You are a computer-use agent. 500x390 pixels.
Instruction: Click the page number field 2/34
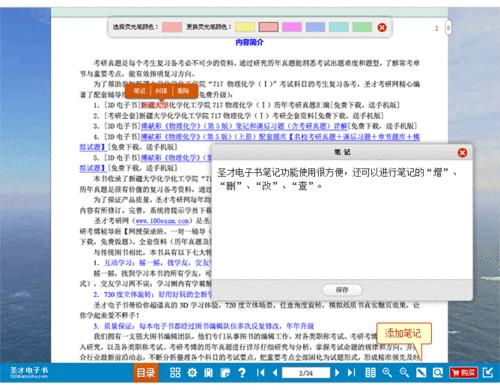click(306, 373)
